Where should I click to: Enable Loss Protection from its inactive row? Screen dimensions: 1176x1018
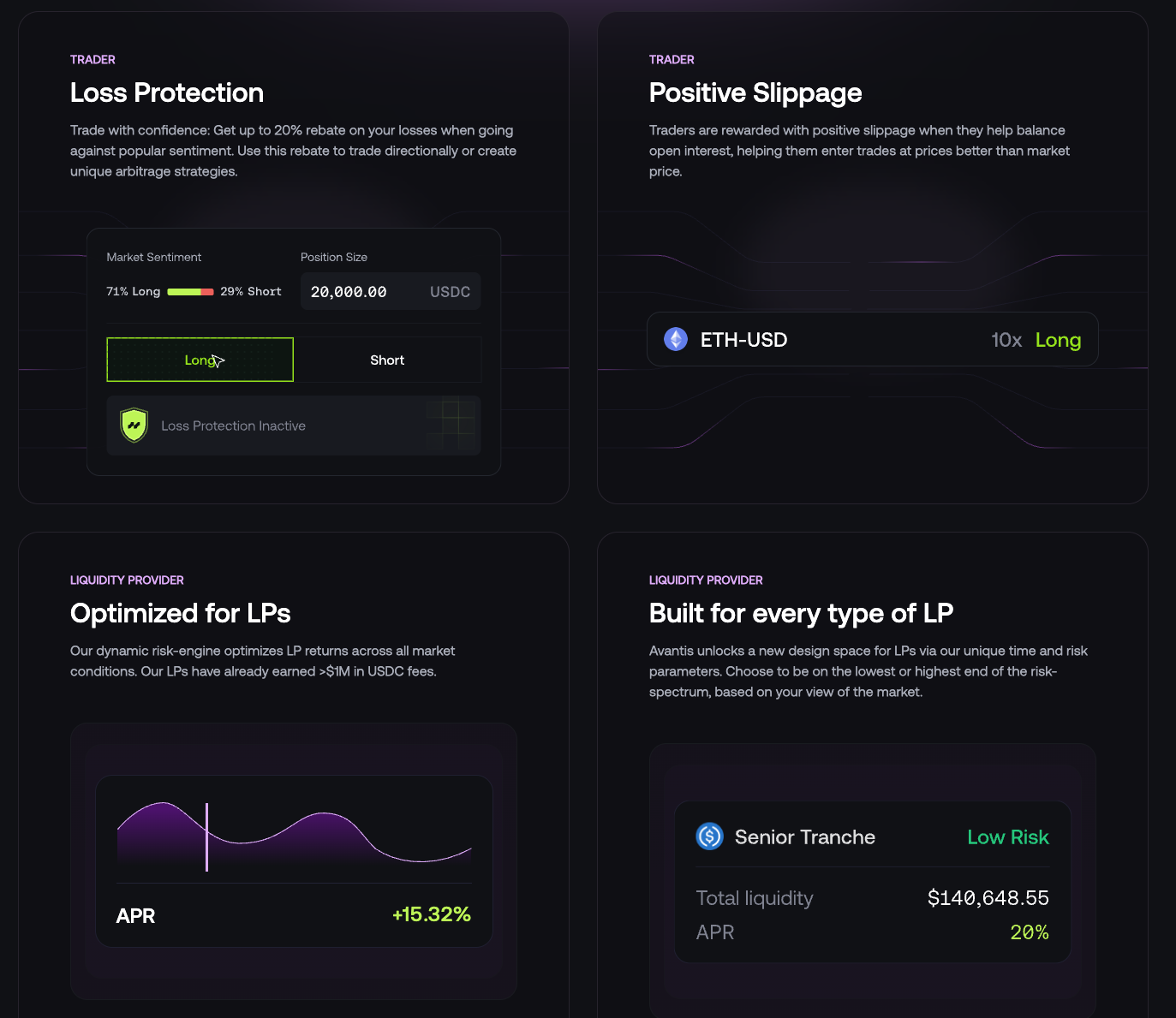point(294,426)
